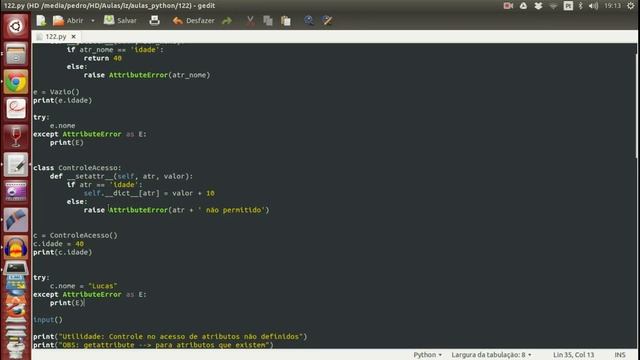The image size is (640, 360).
Task: Click the 'c.idade = 40' code line
Action: [58, 244]
